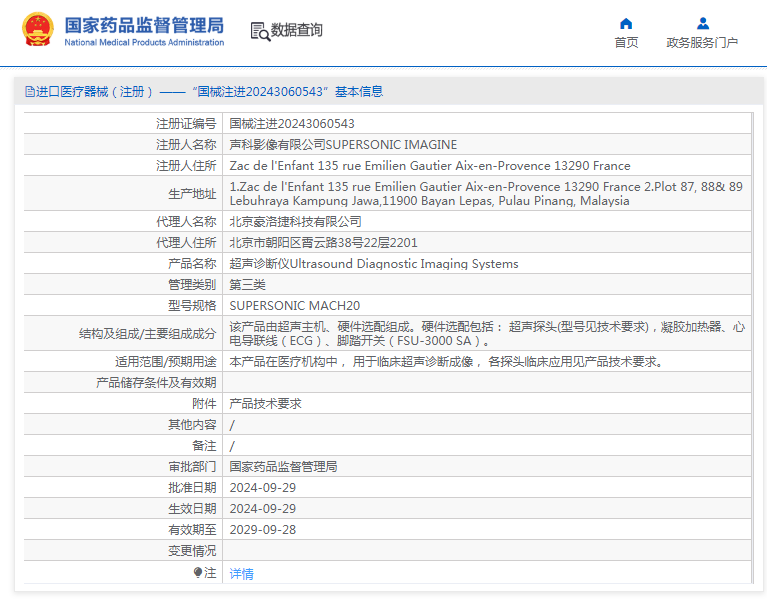Click the document icon before 进口医疗器械
Viewport: 767px width, 605px height.
point(30,91)
